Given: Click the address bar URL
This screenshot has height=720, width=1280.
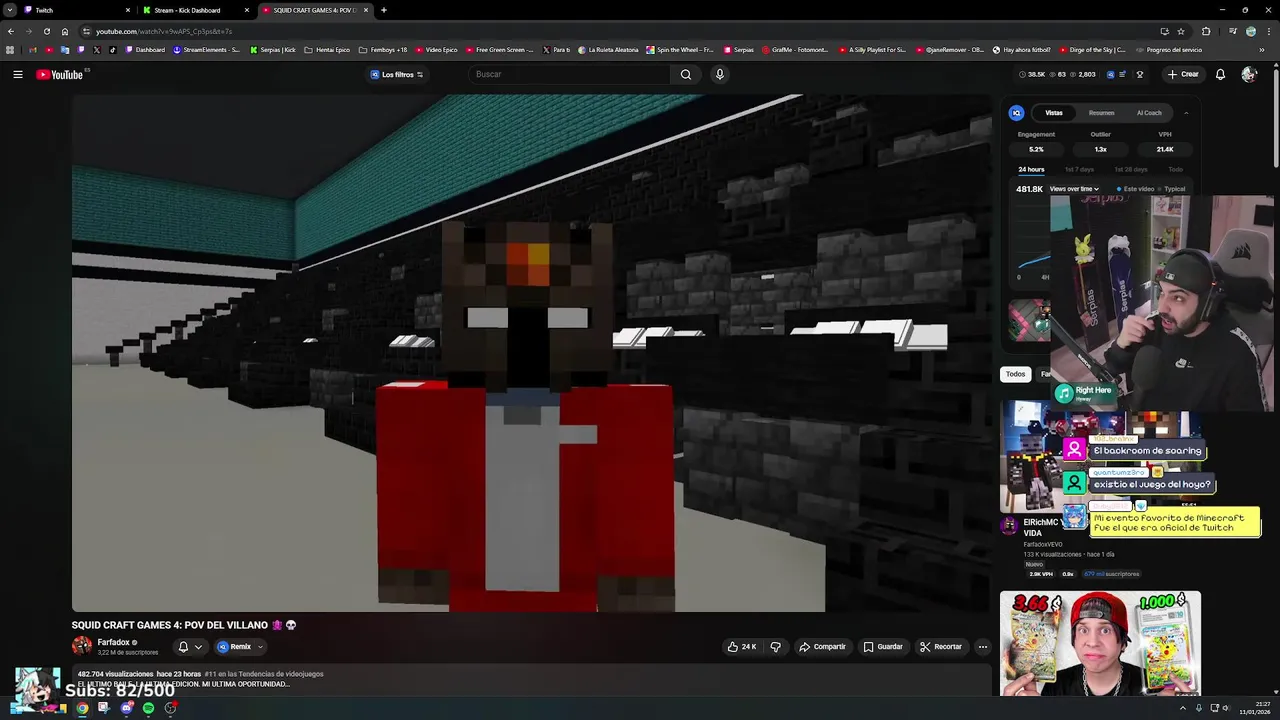Looking at the screenshot, I should point(164,31).
